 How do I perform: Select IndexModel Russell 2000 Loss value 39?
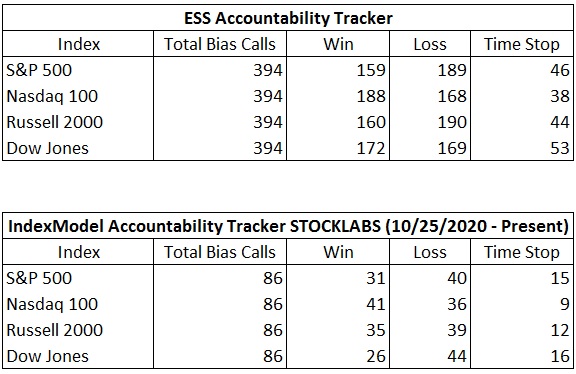point(457,330)
